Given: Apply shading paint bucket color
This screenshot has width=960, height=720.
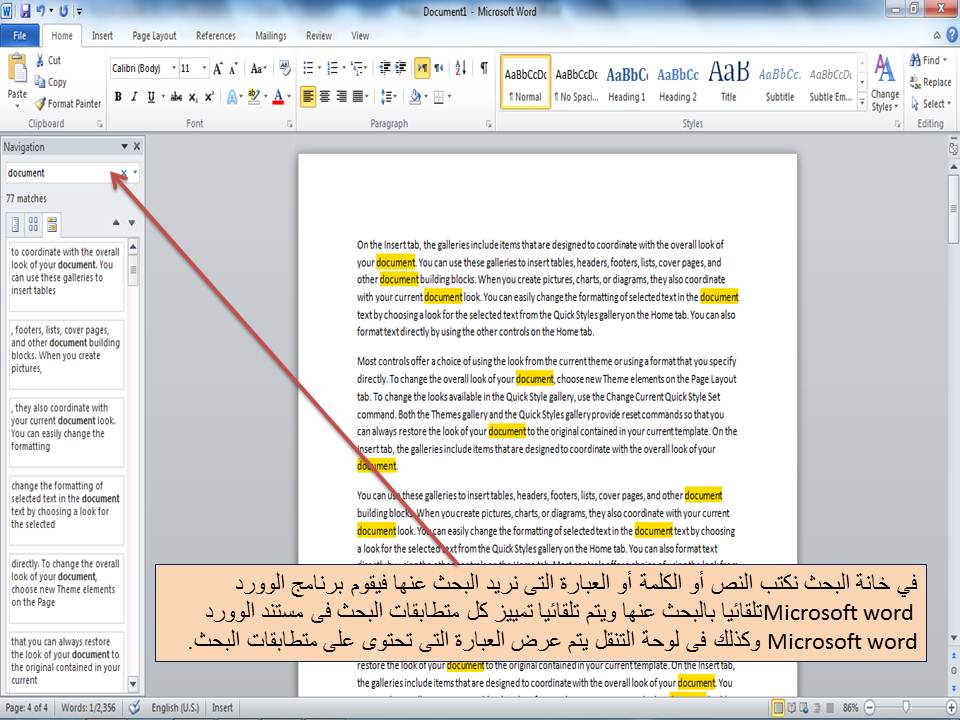Looking at the screenshot, I should pos(416,97).
